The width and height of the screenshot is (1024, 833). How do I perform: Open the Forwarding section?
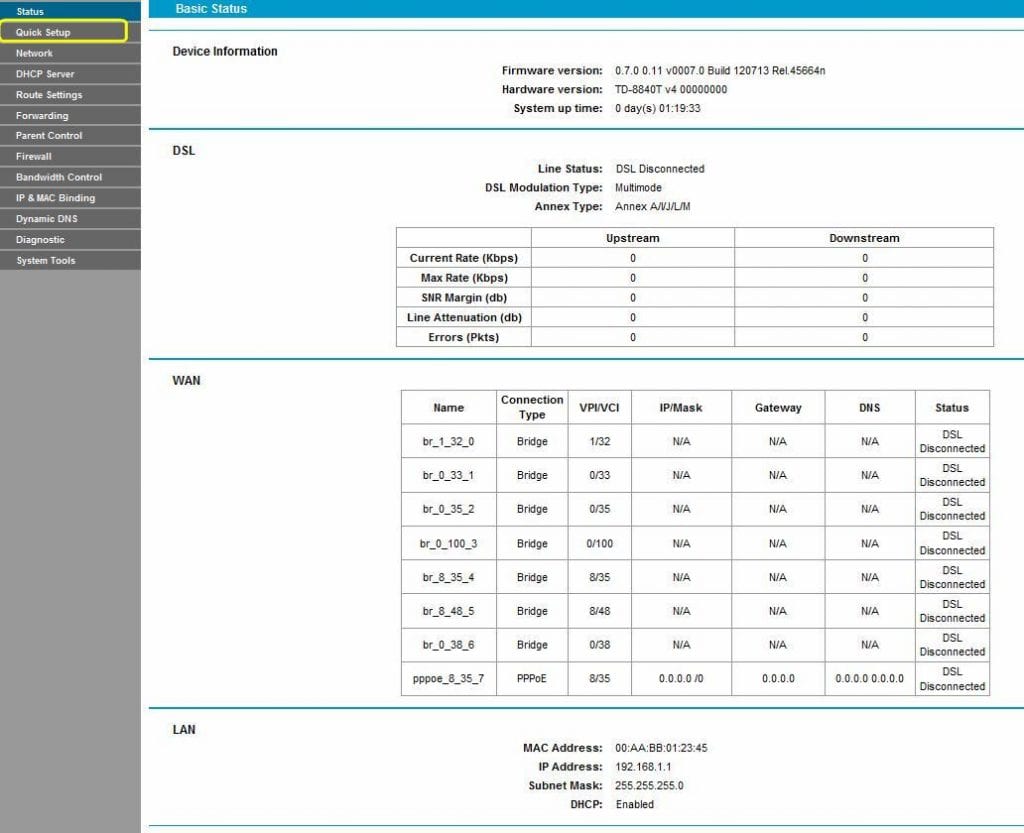(x=40, y=115)
